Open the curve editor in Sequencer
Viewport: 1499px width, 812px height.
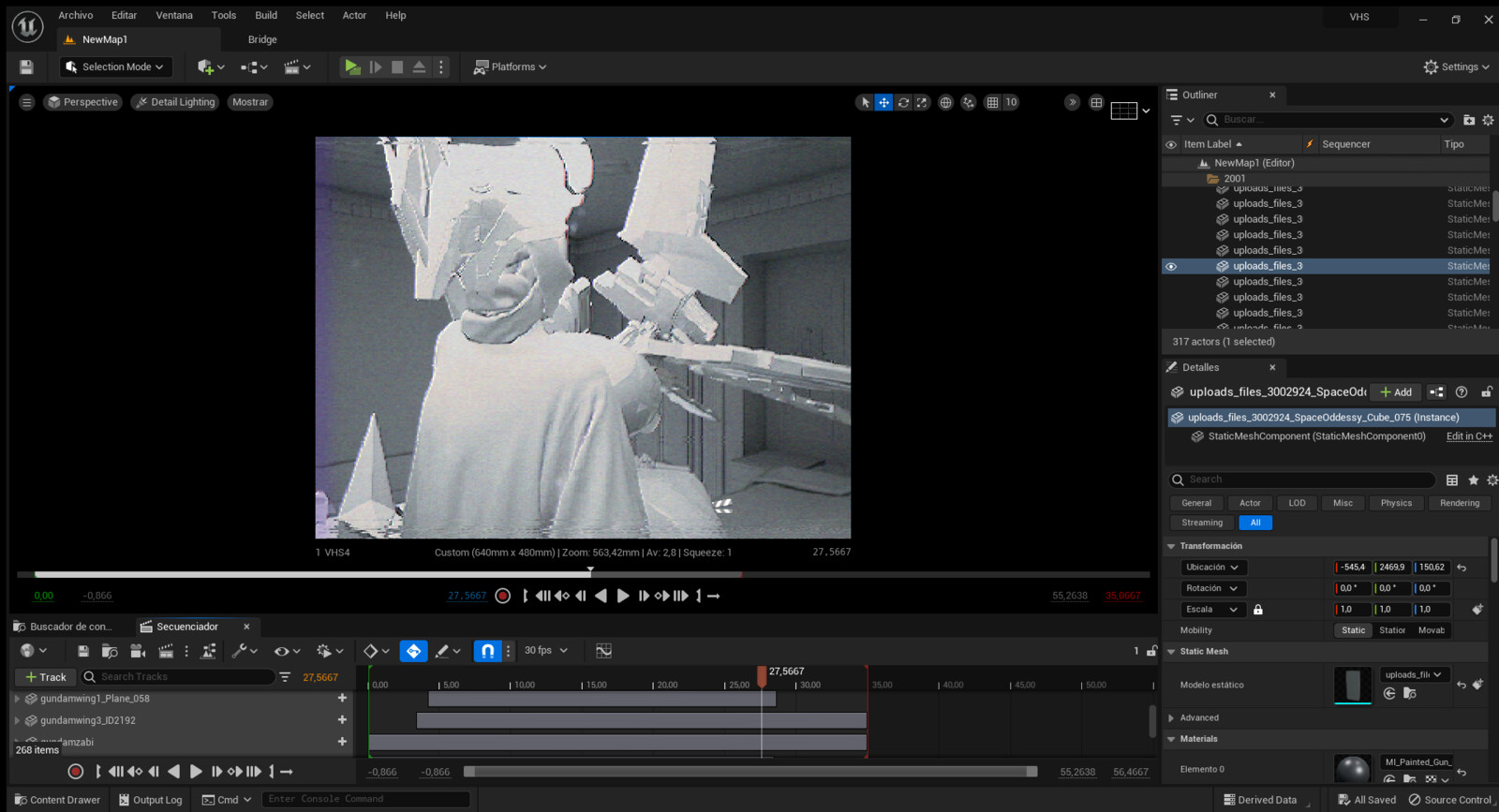tap(603, 651)
